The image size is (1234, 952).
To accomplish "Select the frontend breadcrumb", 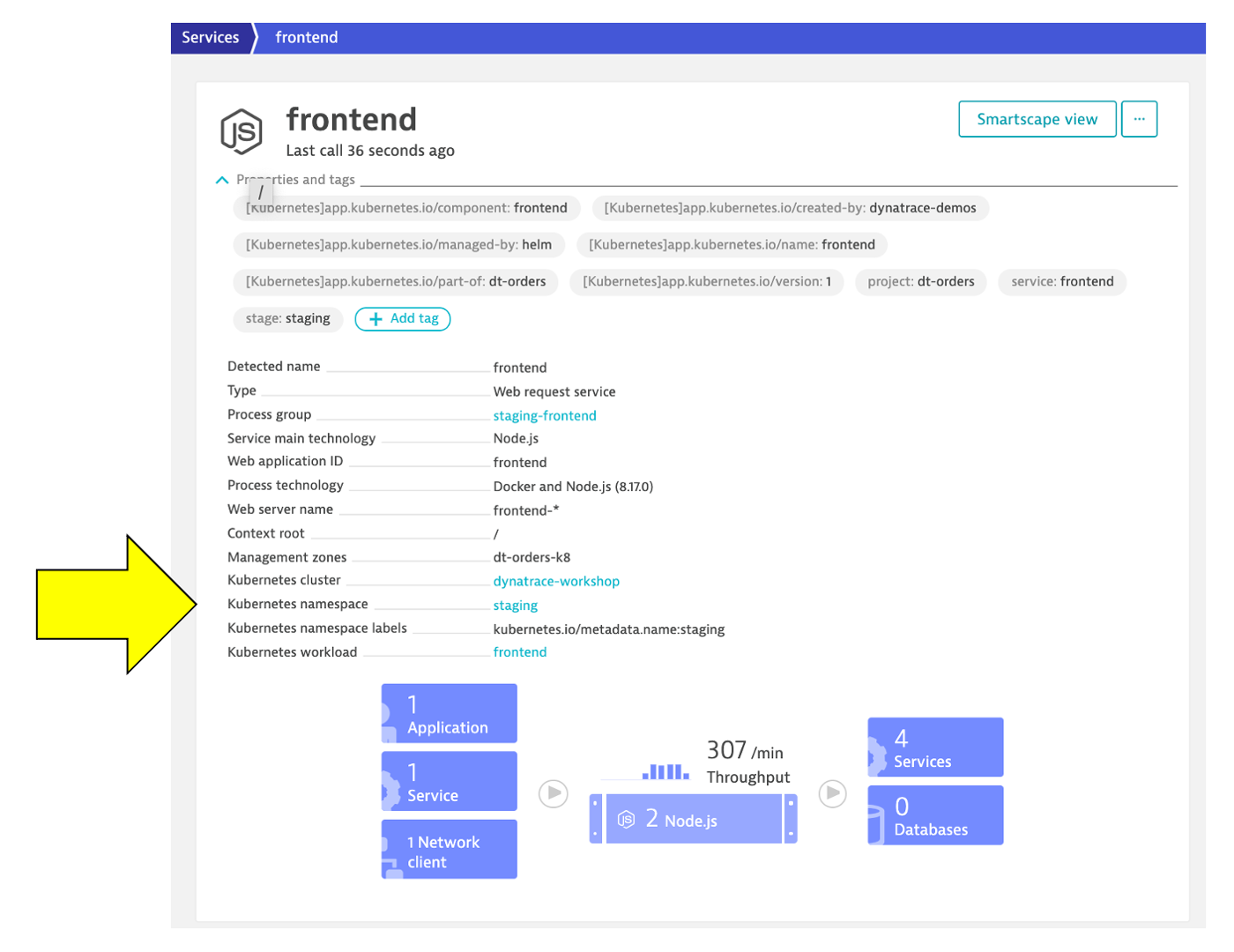I will pyautogui.click(x=307, y=38).
